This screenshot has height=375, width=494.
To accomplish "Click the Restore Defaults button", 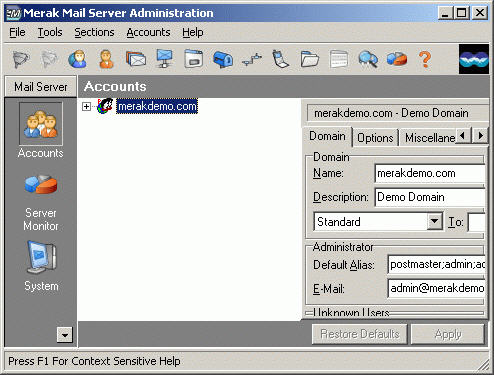I will (x=360, y=334).
